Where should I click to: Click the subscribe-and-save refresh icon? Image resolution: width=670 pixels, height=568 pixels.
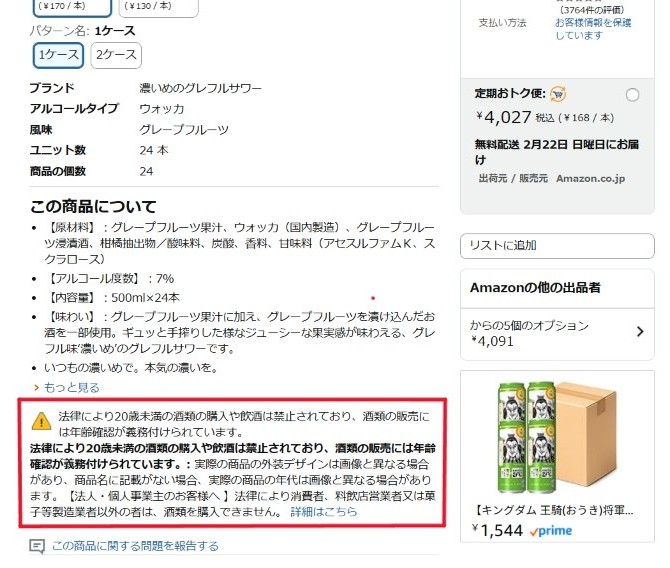click(x=558, y=94)
